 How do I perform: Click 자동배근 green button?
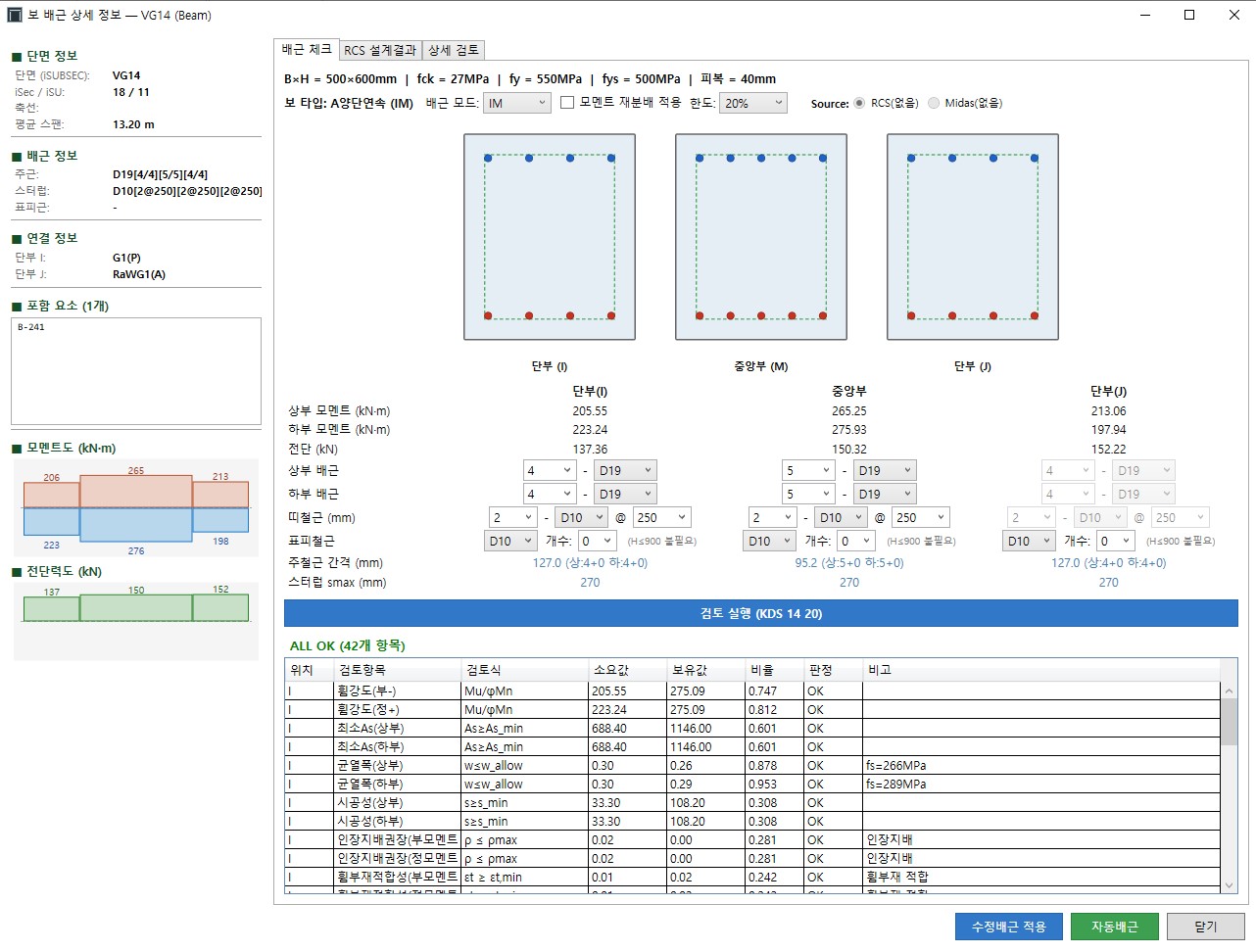click(1115, 927)
